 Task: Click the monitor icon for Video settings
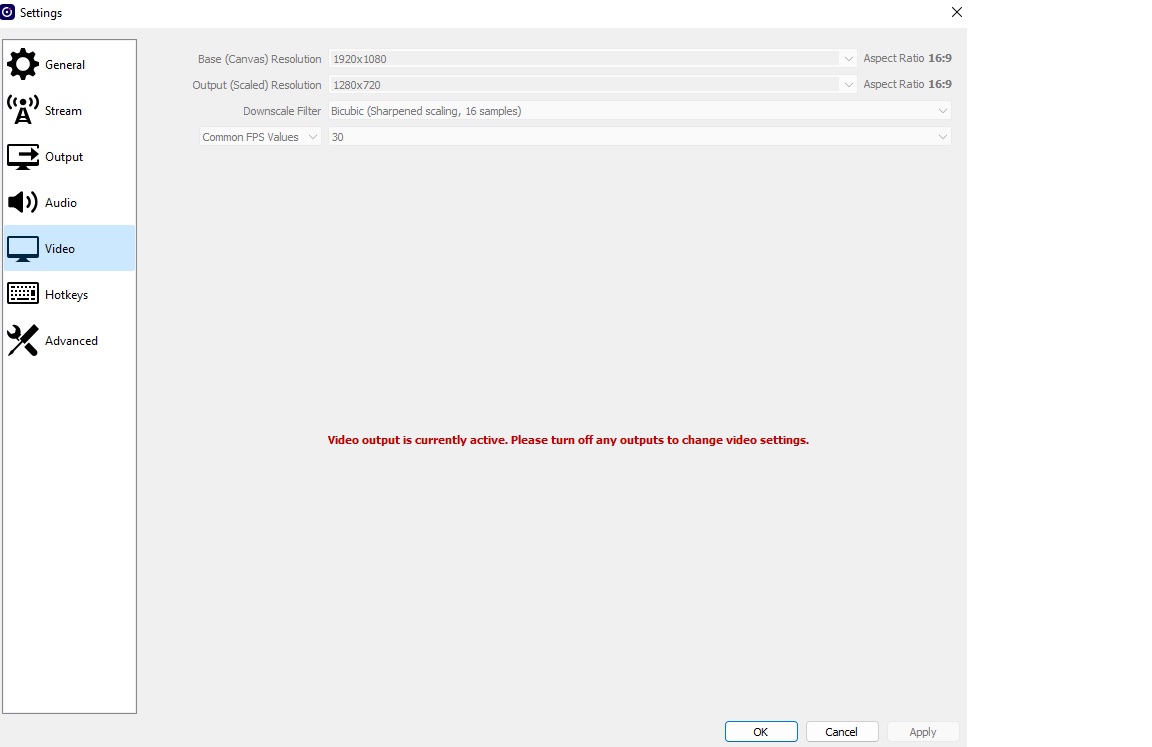pyautogui.click(x=23, y=249)
